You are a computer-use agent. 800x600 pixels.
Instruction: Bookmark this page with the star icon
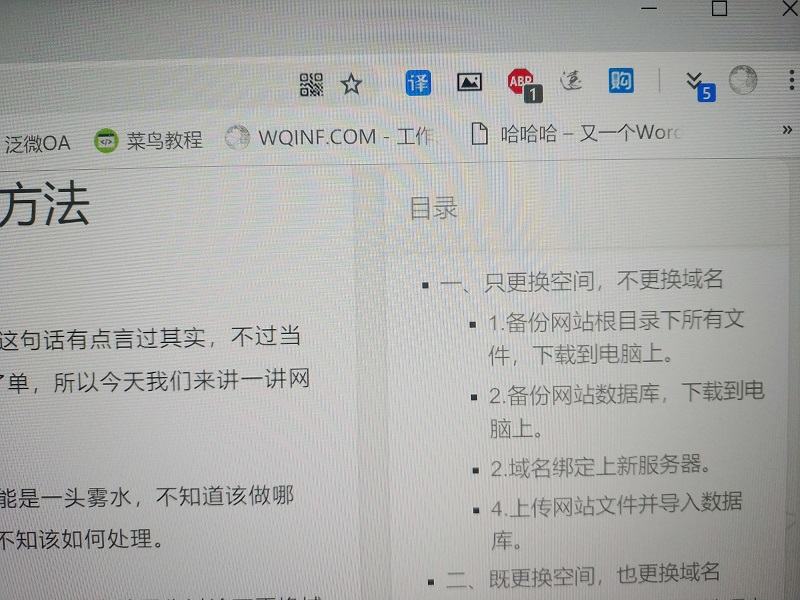coord(351,85)
